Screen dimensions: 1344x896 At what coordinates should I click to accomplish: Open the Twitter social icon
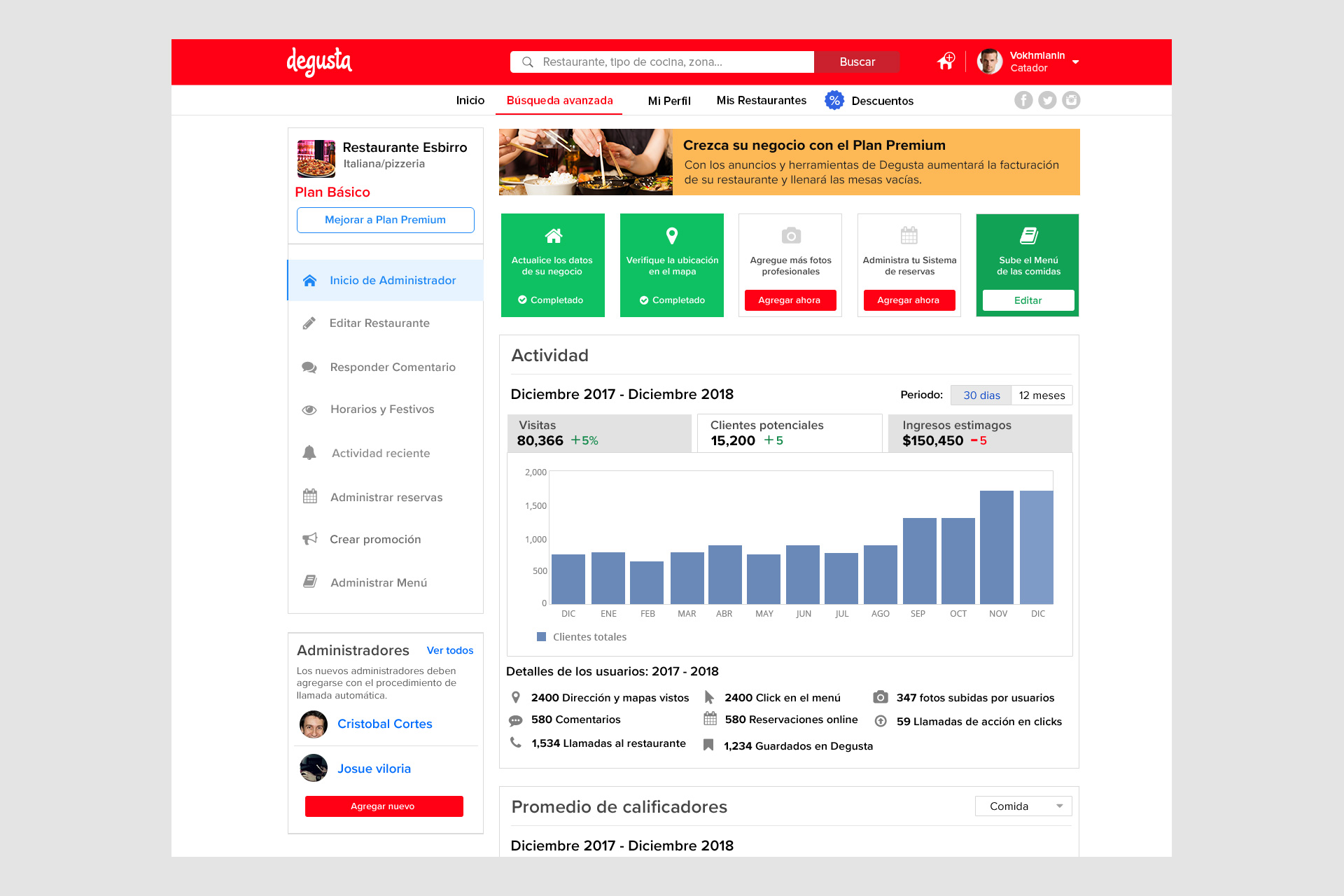pos(1047,100)
